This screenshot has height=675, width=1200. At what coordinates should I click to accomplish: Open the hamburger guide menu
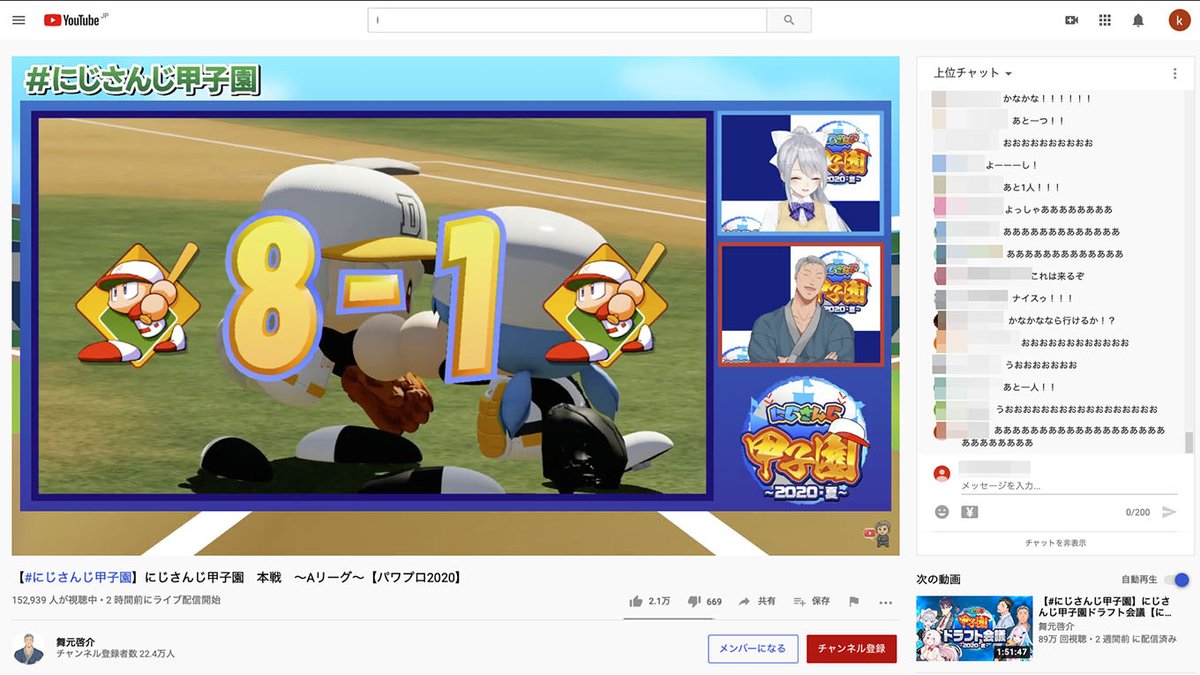[x=18, y=20]
